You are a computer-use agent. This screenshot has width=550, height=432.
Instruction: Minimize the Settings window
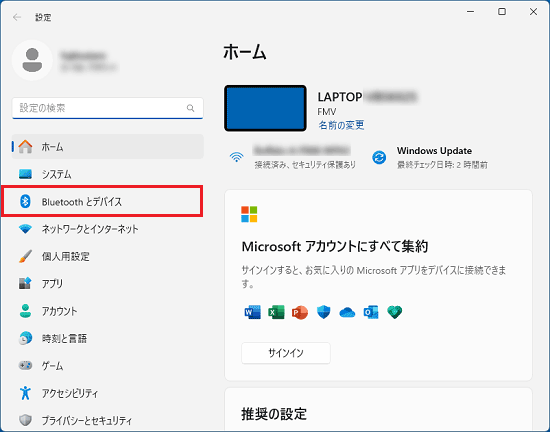click(x=470, y=12)
